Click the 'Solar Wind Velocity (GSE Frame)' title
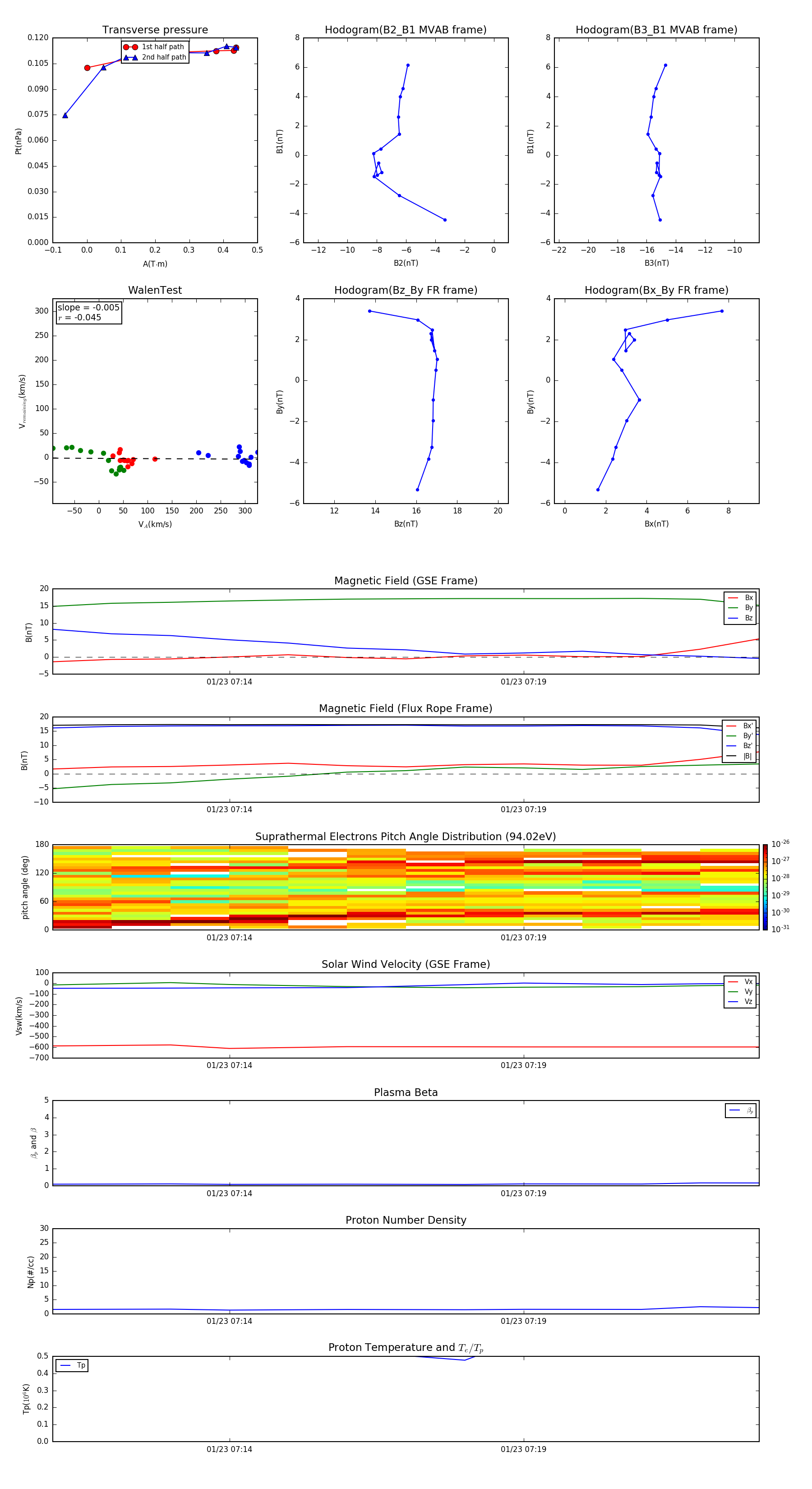 (x=406, y=965)
